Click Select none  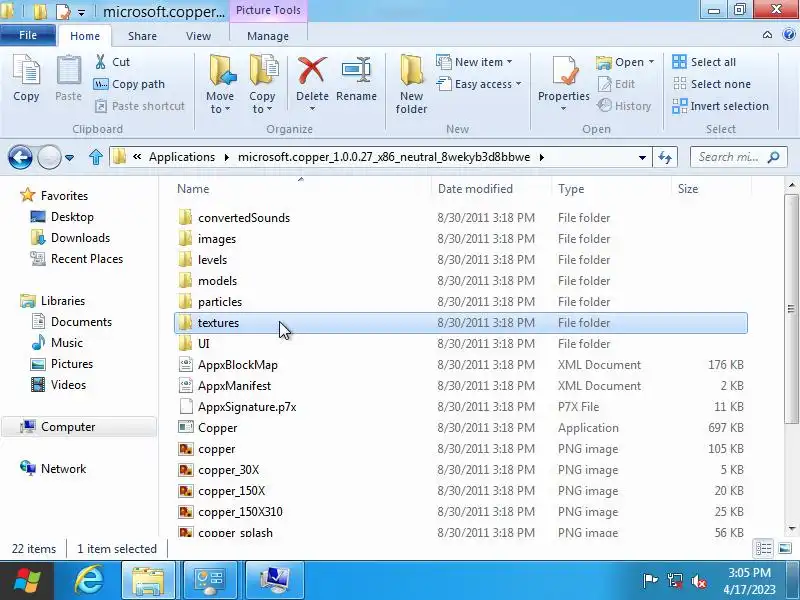click(712, 84)
